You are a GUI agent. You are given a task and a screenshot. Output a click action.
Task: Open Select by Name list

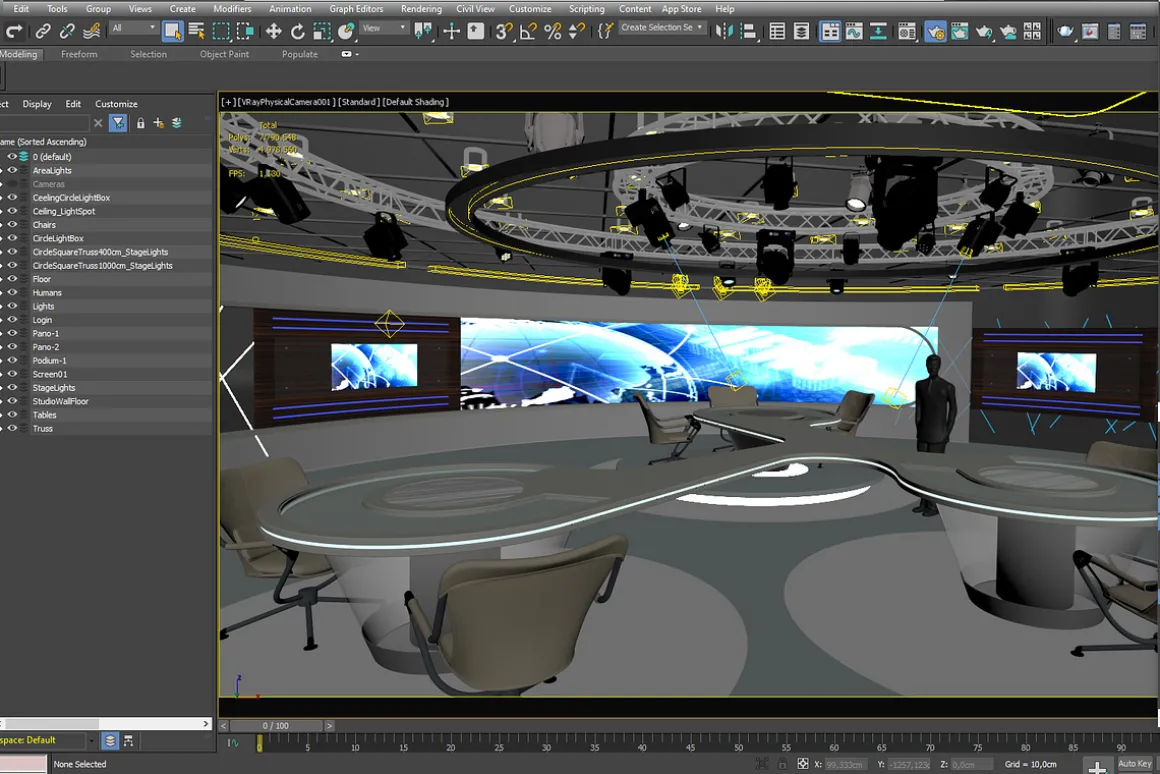(196, 31)
